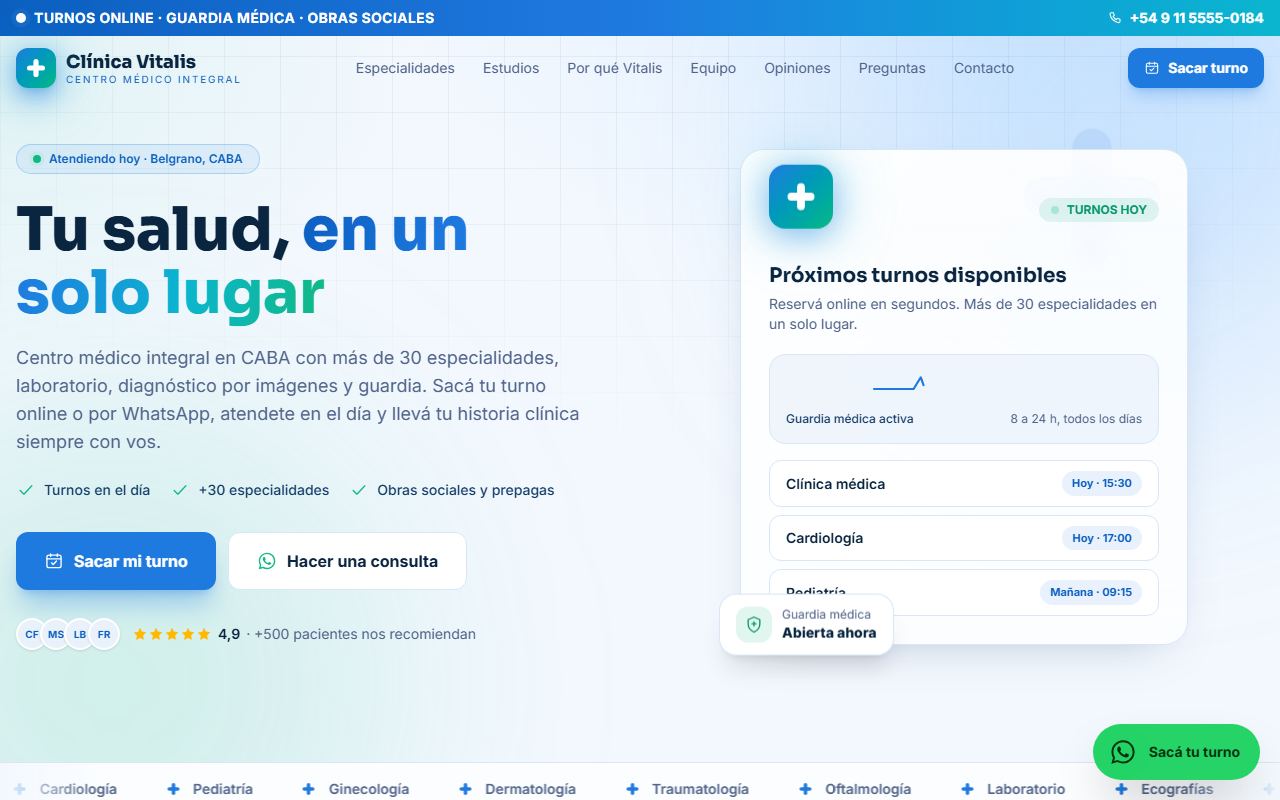Click Traumatología in the specialties ticker

(700, 789)
